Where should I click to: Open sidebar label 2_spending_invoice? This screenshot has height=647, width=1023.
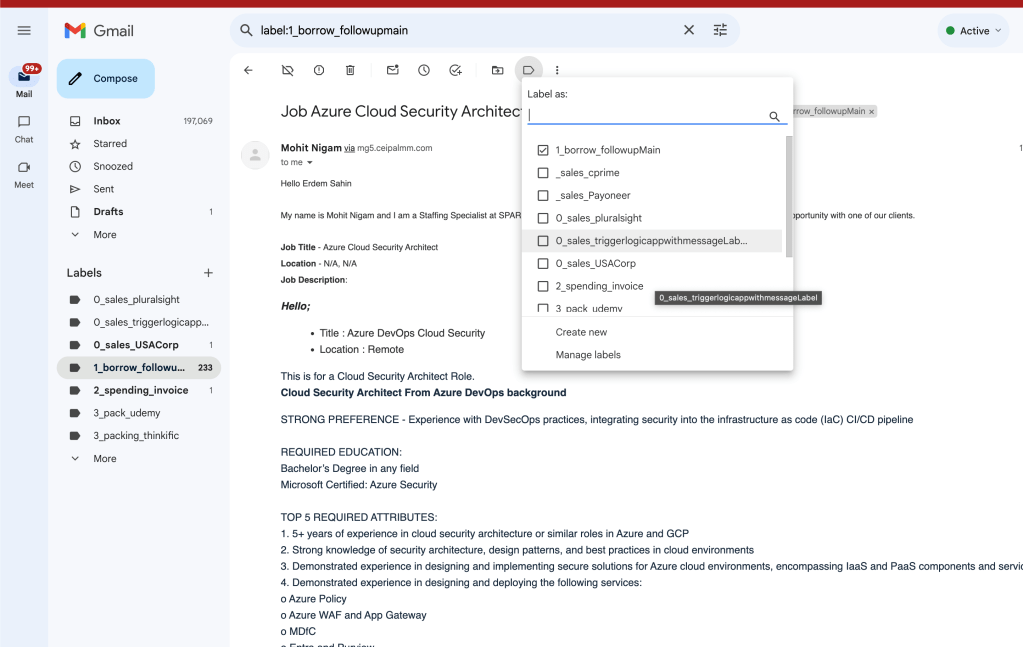pos(141,390)
